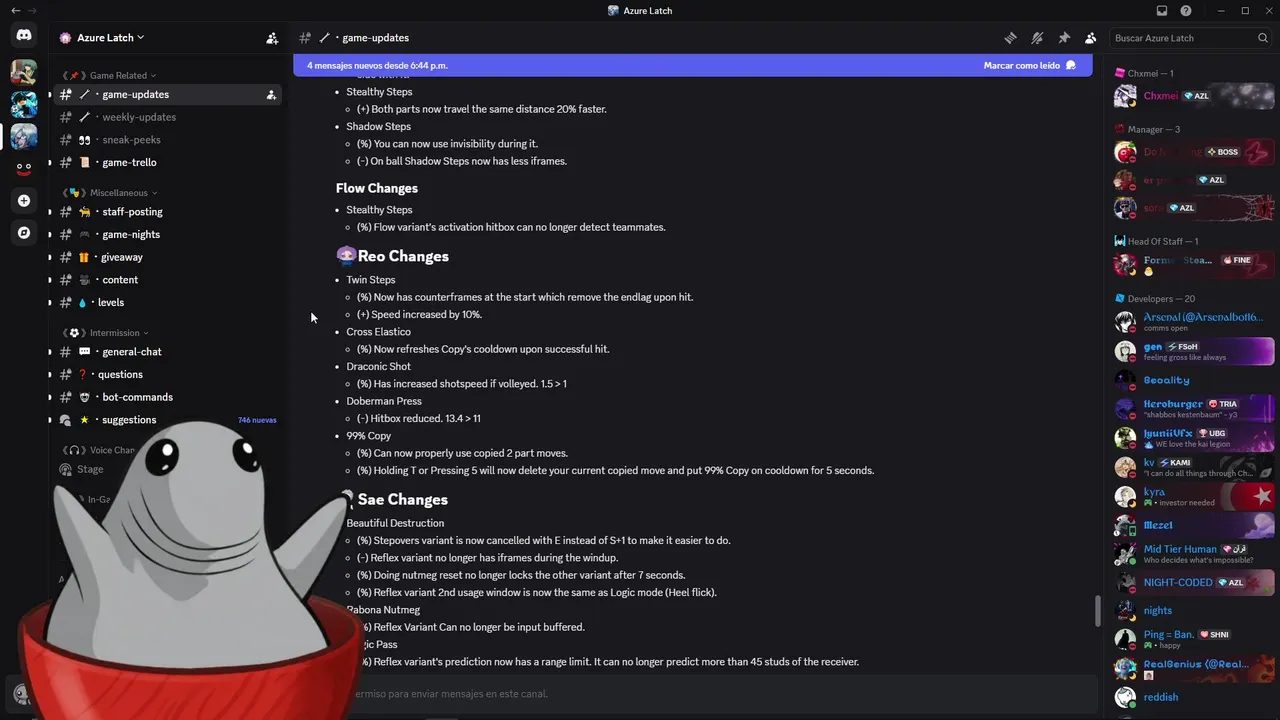Collapse the Miscellaneous category
The image size is (1280, 720).
click(110, 193)
